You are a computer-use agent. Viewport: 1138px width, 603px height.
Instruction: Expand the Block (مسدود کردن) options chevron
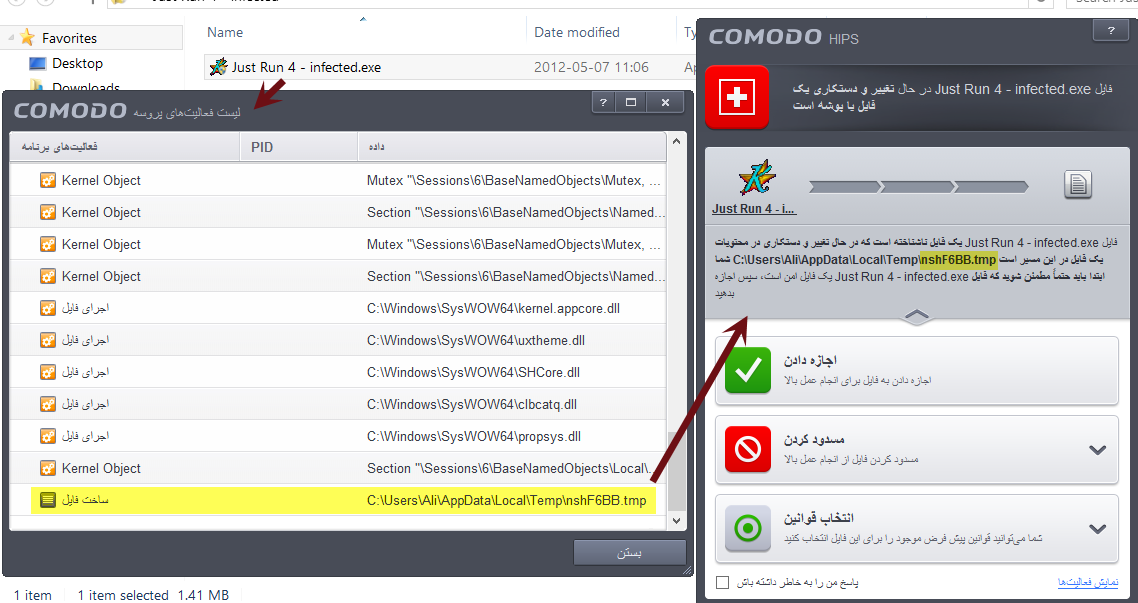click(x=1097, y=450)
